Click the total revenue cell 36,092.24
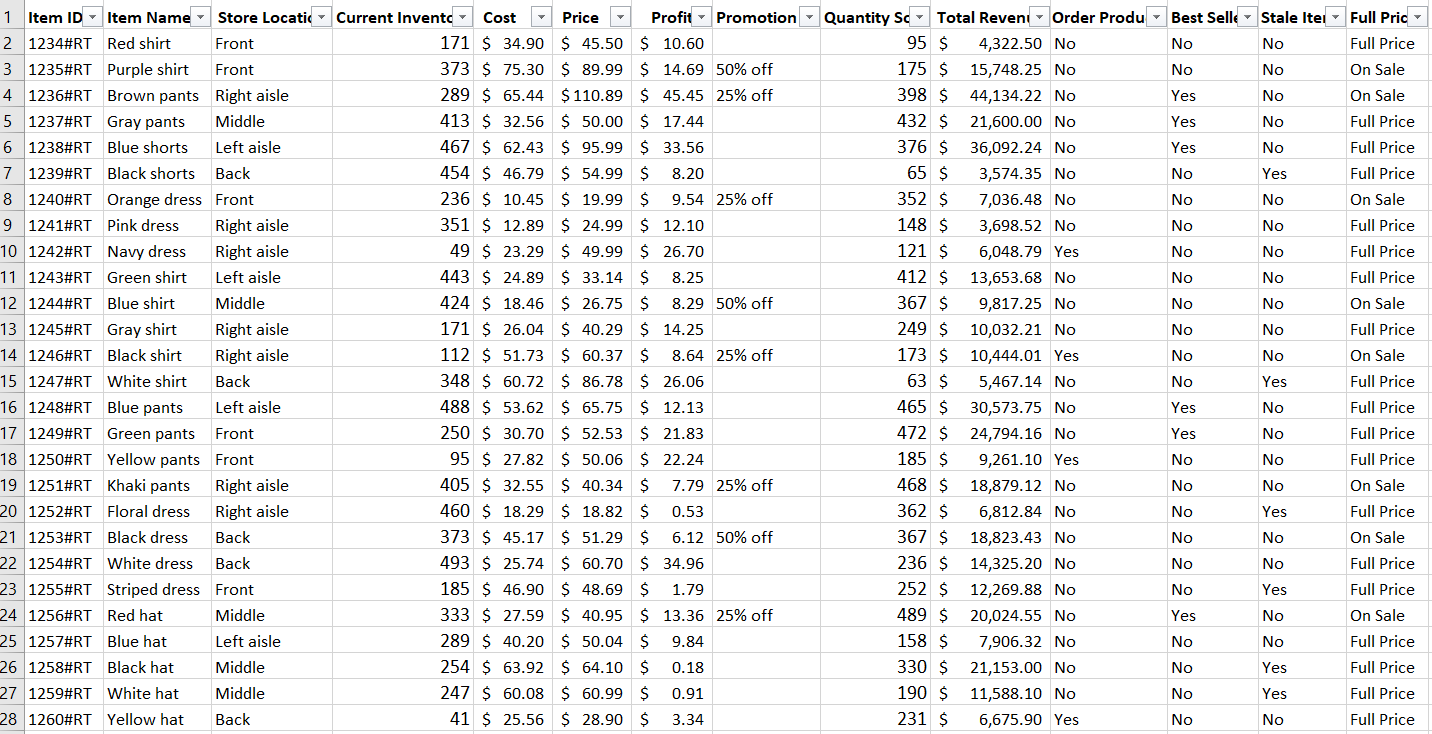 pos(992,147)
